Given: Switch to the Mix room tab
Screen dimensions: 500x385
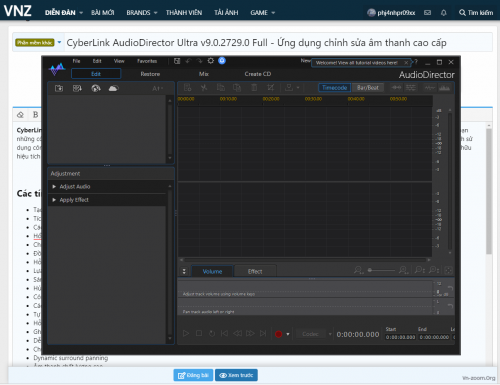Looking at the screenshot, I should click(x=204, y=74).
